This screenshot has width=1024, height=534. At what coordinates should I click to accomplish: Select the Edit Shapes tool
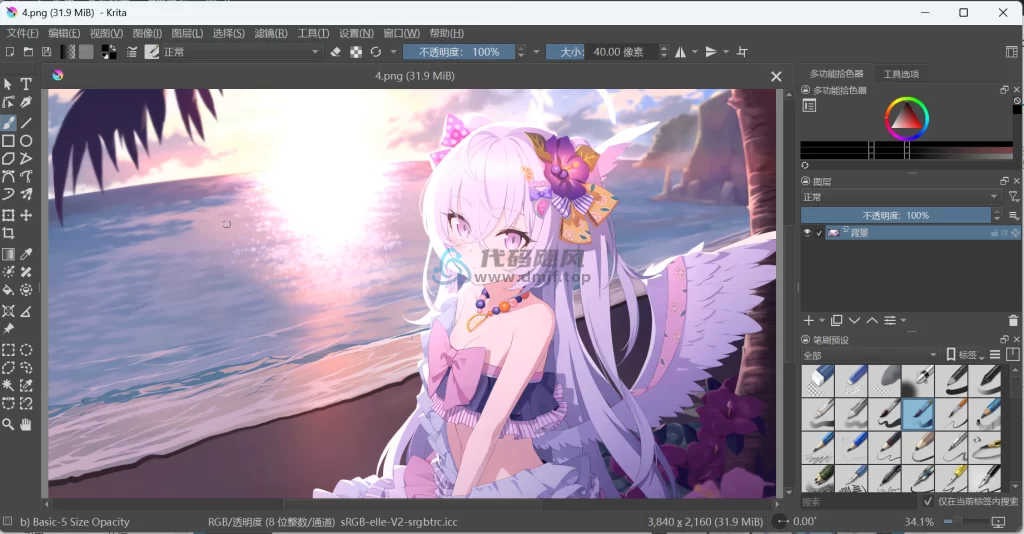click(x=8, y=102)
